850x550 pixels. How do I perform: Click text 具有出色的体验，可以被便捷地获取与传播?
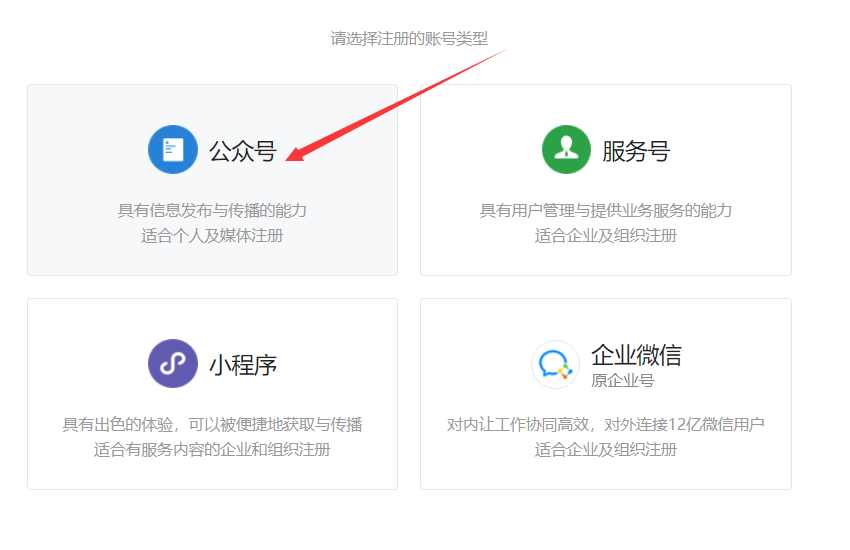coord(212,424)
